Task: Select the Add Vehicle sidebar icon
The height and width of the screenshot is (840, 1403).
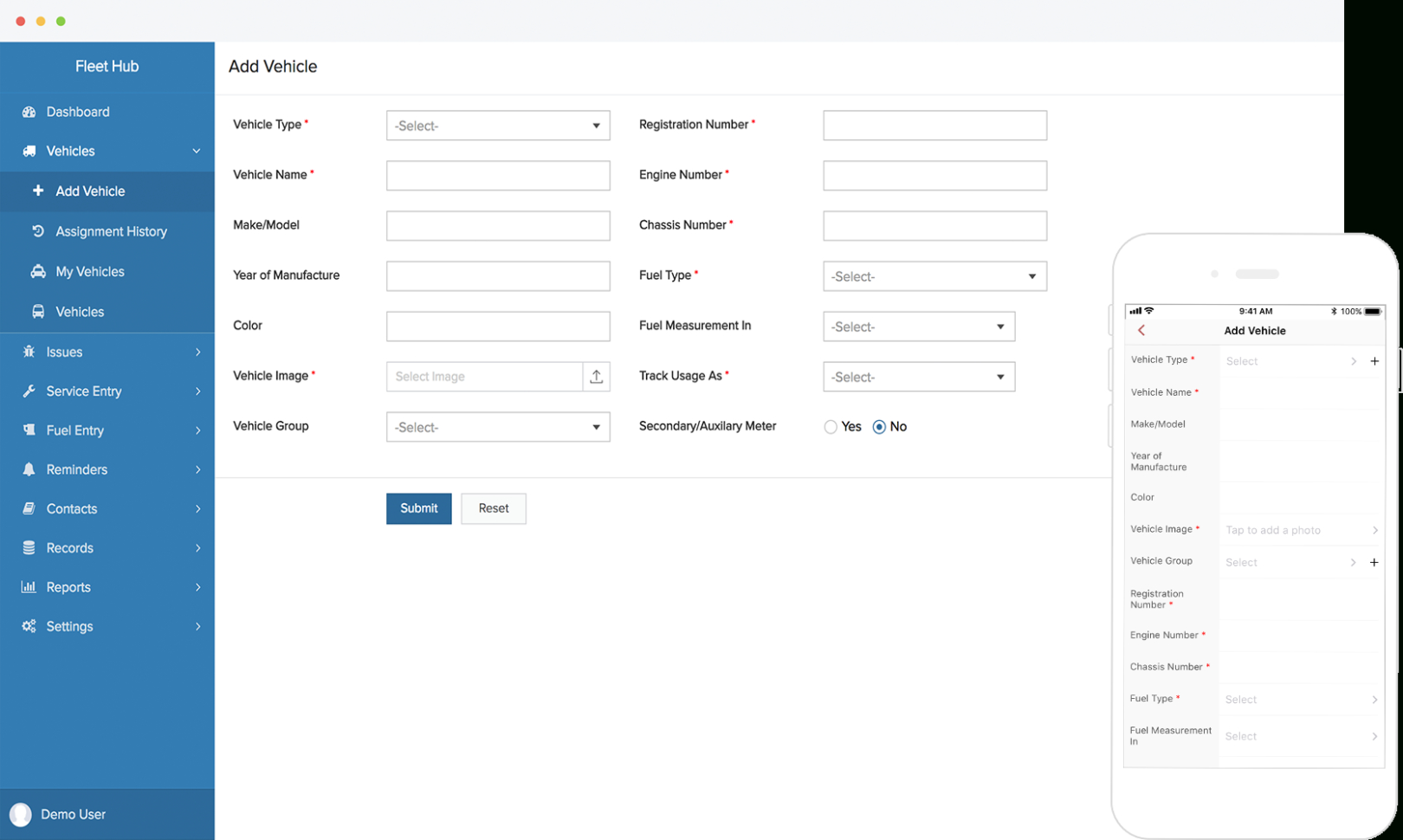Action: pos(36,191)
